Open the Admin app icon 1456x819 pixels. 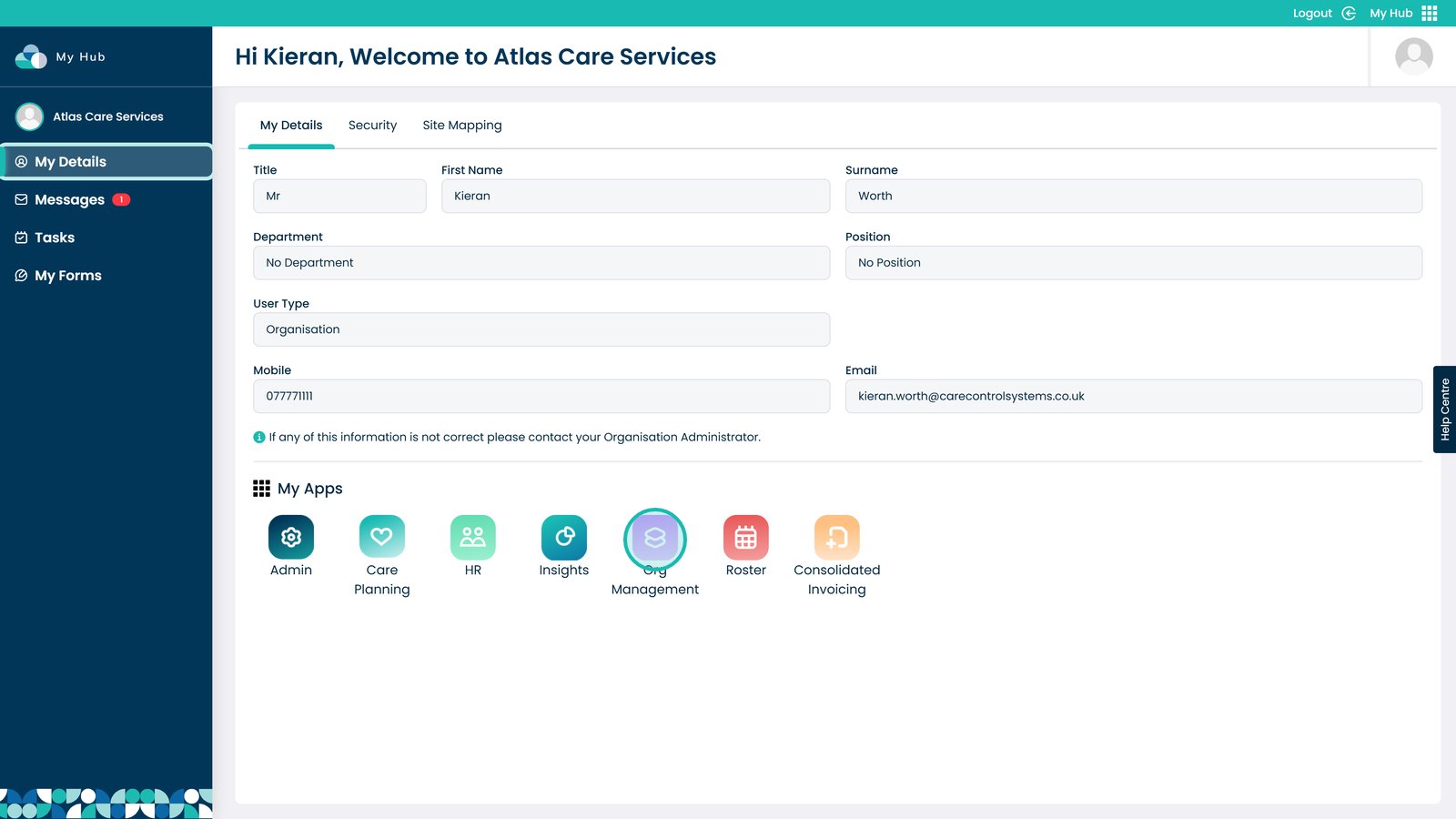tap(290, 538)
